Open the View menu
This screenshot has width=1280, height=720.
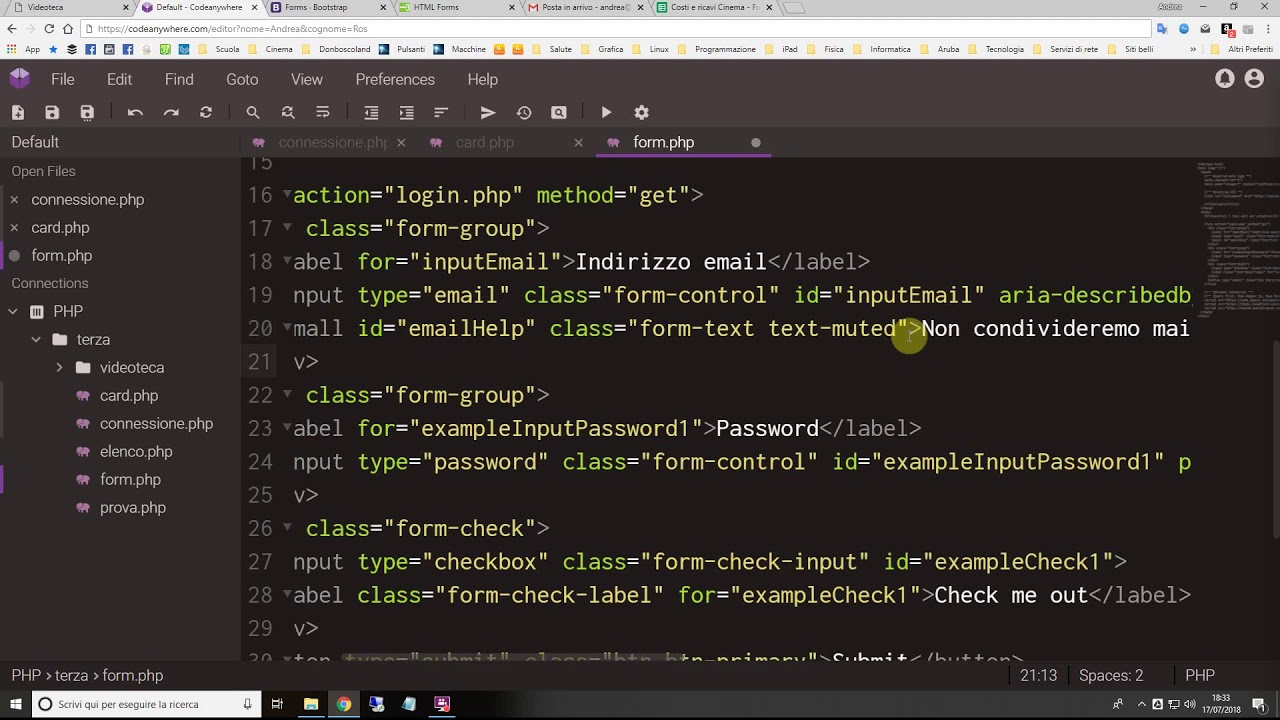click(x=307, y=79)
